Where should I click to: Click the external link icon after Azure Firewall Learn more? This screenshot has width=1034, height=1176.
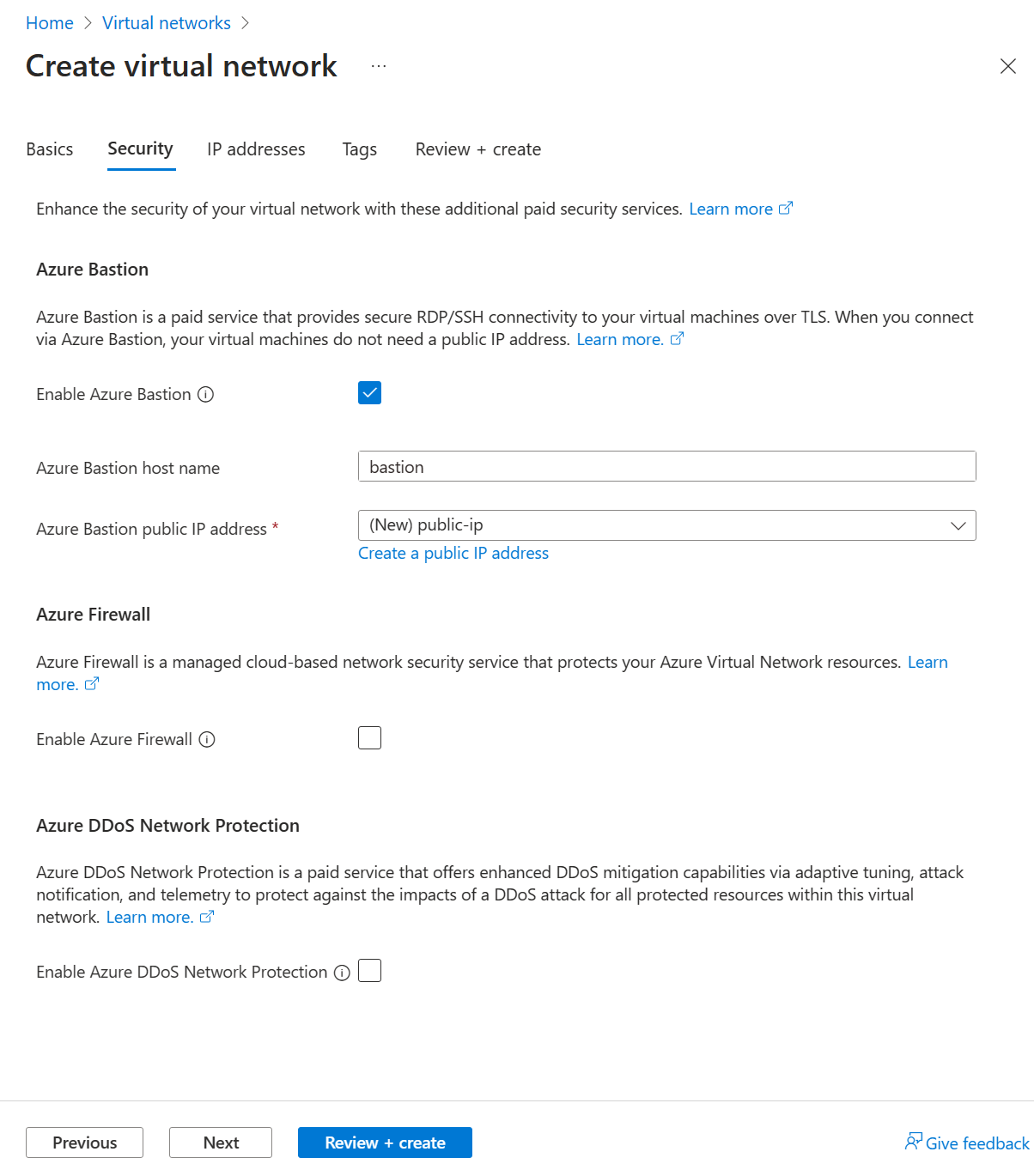92,684
